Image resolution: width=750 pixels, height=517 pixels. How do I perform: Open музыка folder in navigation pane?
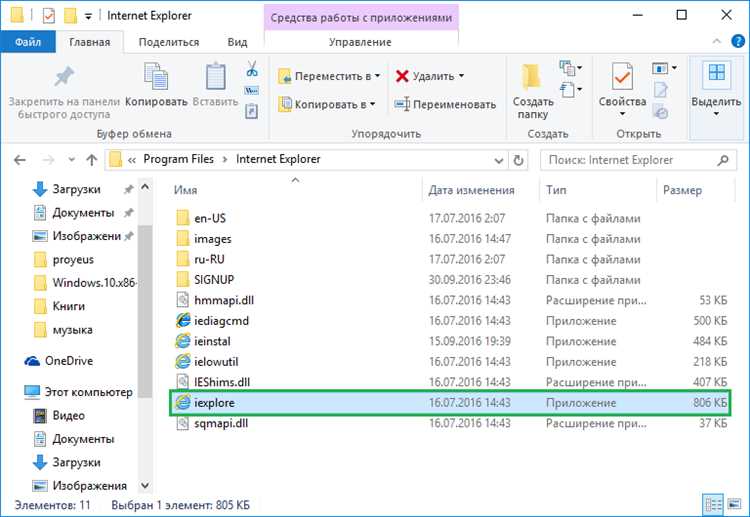[63, 330]
